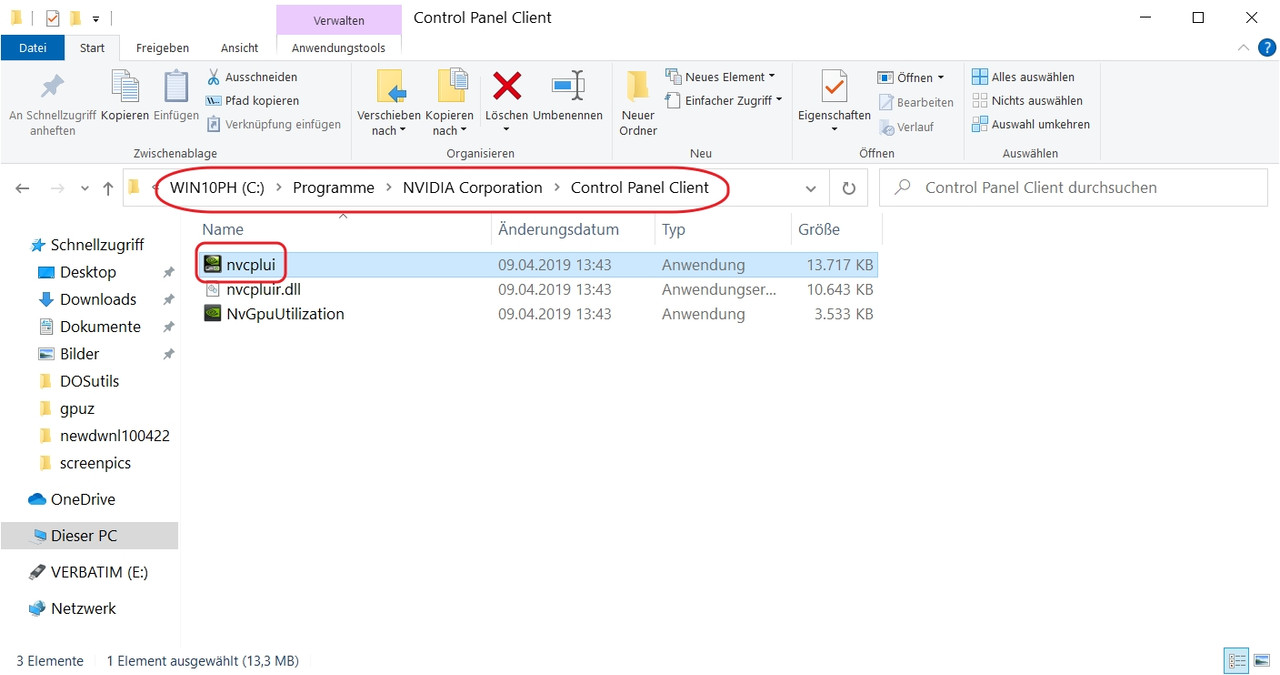1280x675 pixels.
Task: Open the Datei menu tab
Action: pos(33,47)
